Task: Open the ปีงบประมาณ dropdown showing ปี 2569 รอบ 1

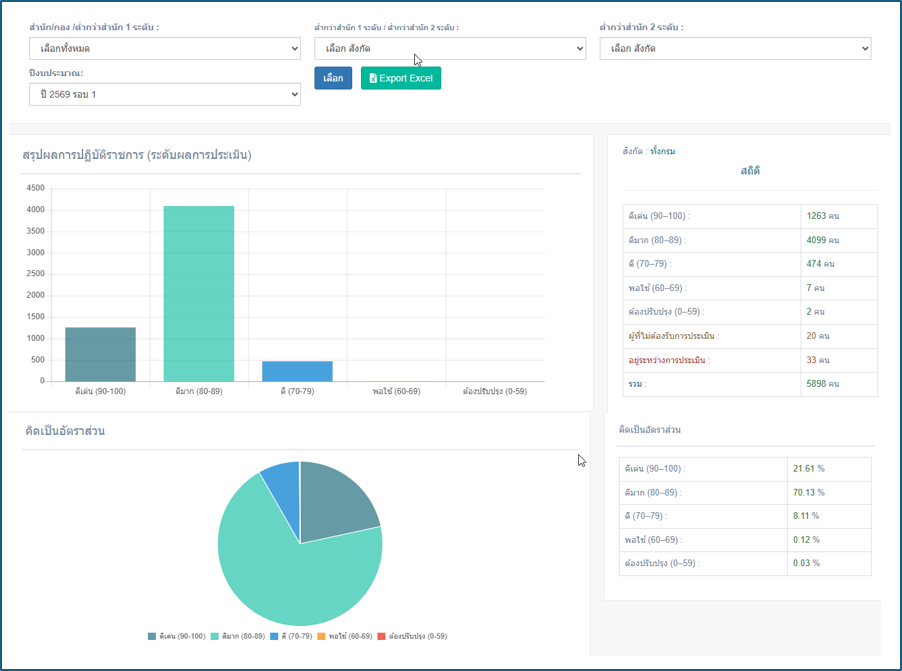Action: point(165,94)
